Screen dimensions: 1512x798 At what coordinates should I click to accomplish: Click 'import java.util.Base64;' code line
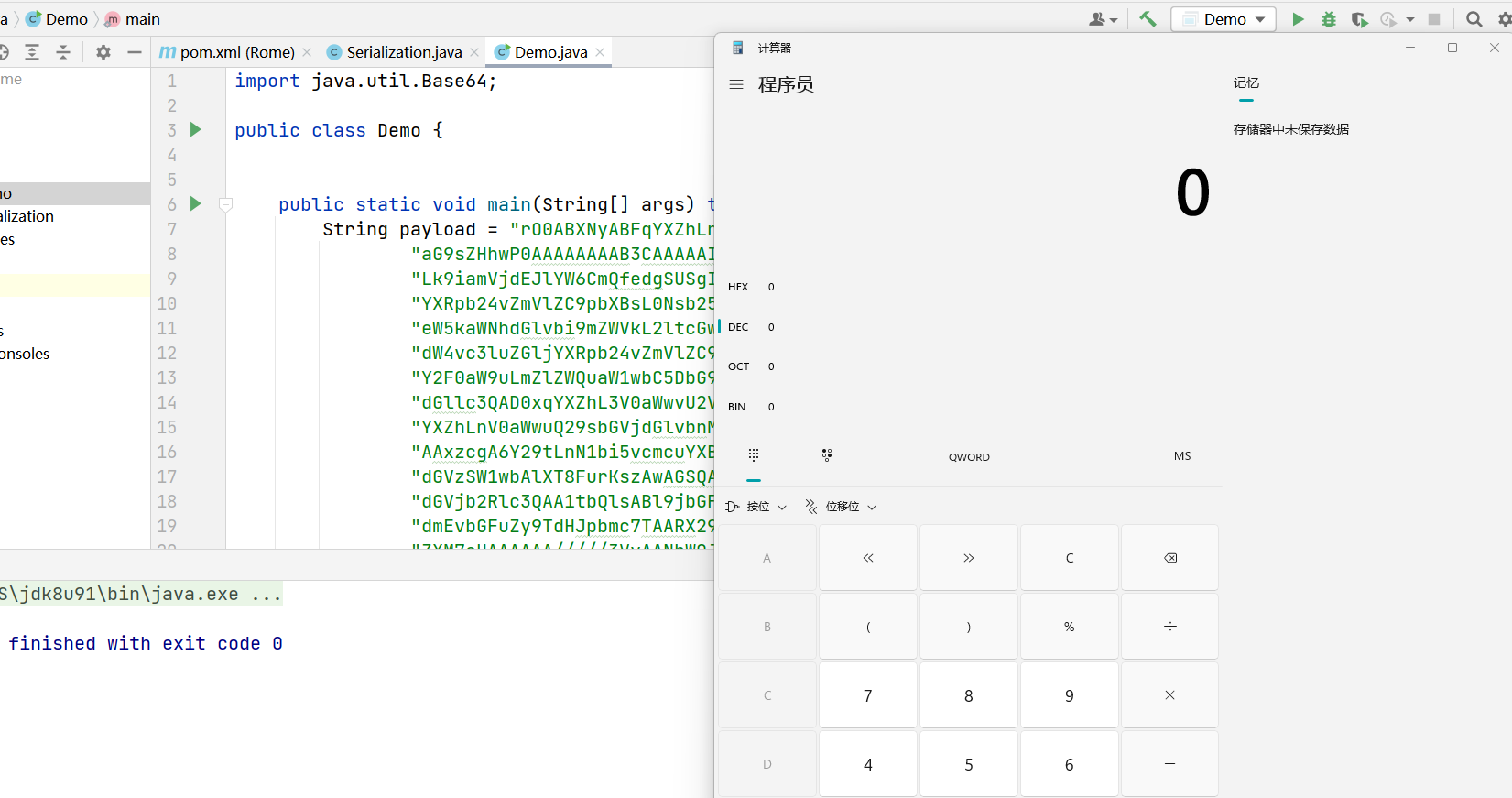(365, 81)
